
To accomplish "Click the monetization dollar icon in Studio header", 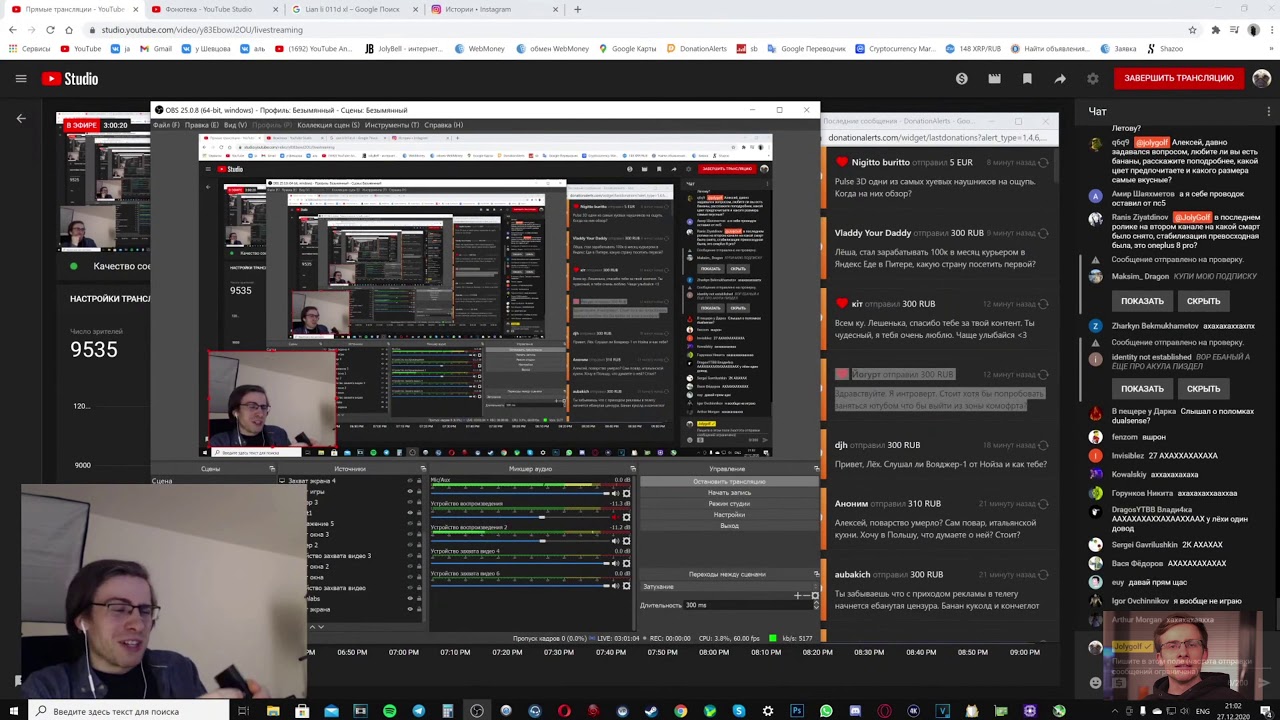I will pyautogui.click(x=961, y=78).
